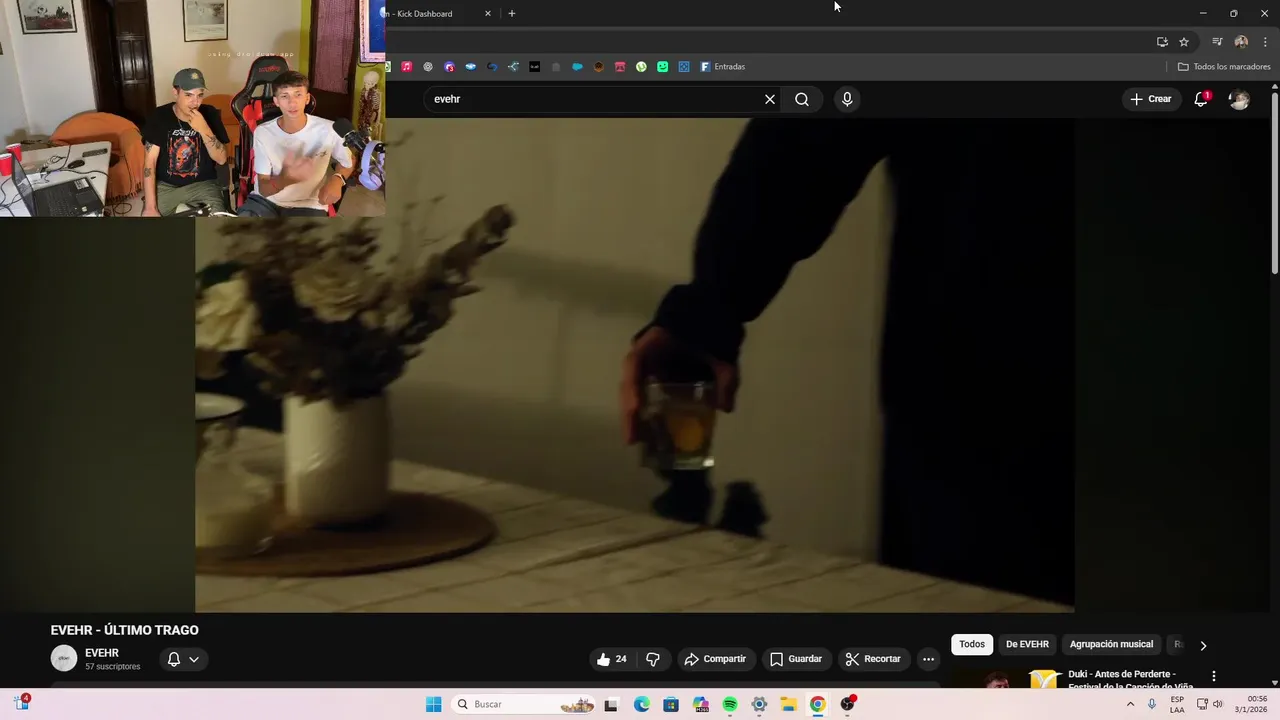Click the EVEHR channel avatar

64,658
